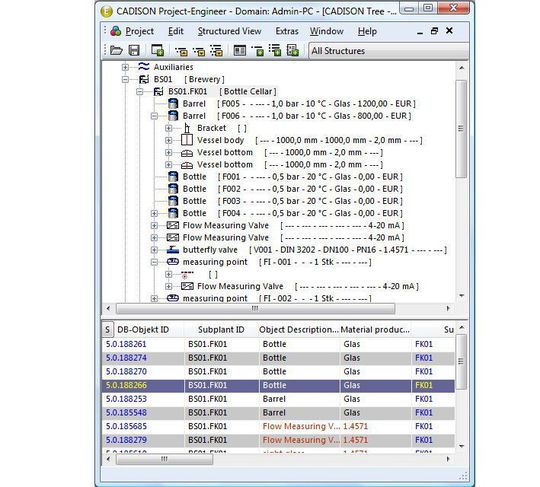
Task: Click the tree pane scroll-down arrow
Action: 461,296
